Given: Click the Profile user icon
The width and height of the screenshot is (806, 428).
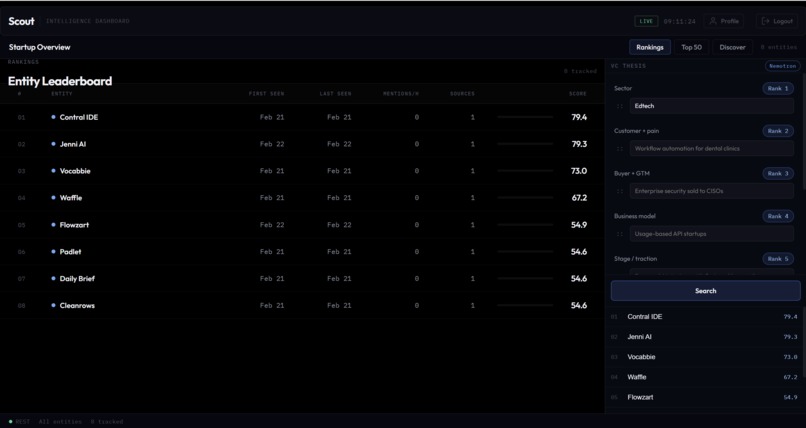Looking at the screenshot, I should tap(713, 21).
